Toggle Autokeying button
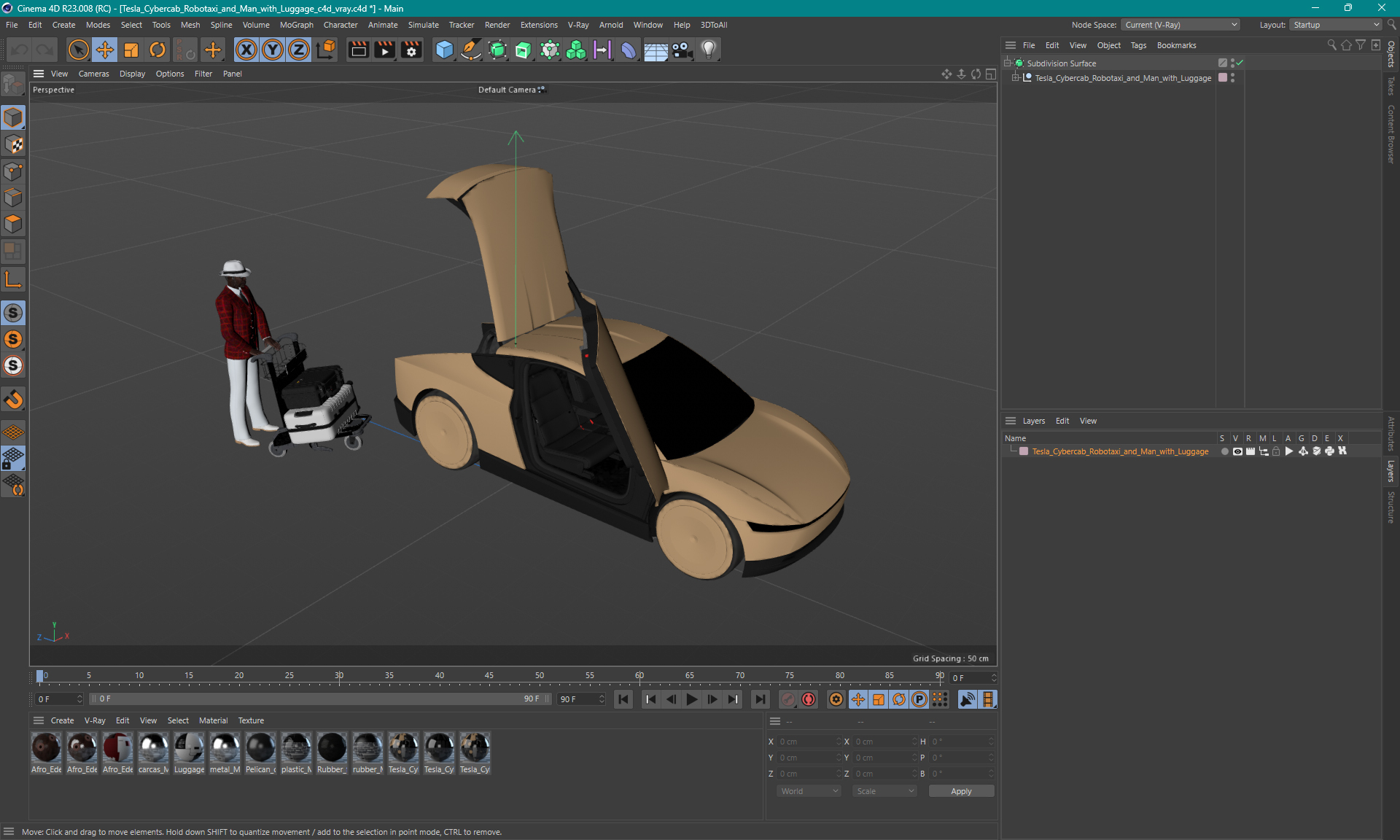Image resolution: width=1400 pixels, height=840 pixels. pyautogui.click(x=809, y=699)
